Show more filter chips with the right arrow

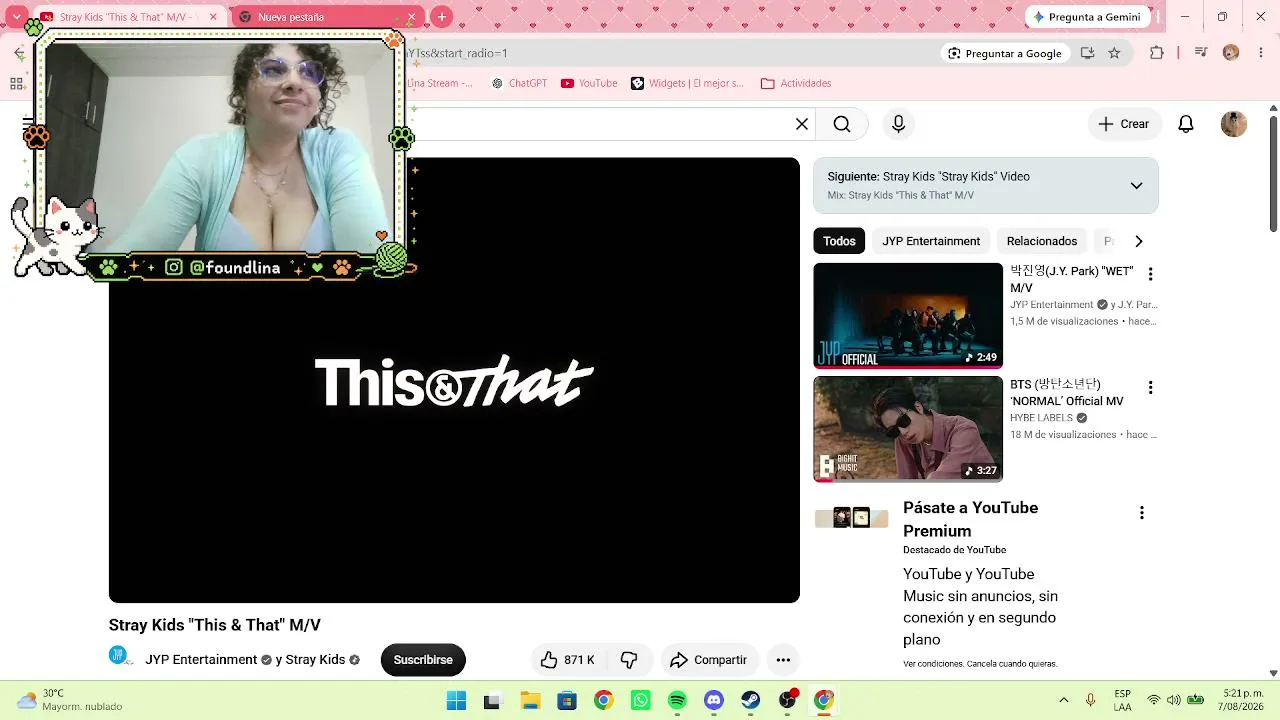pos(1138,241)
